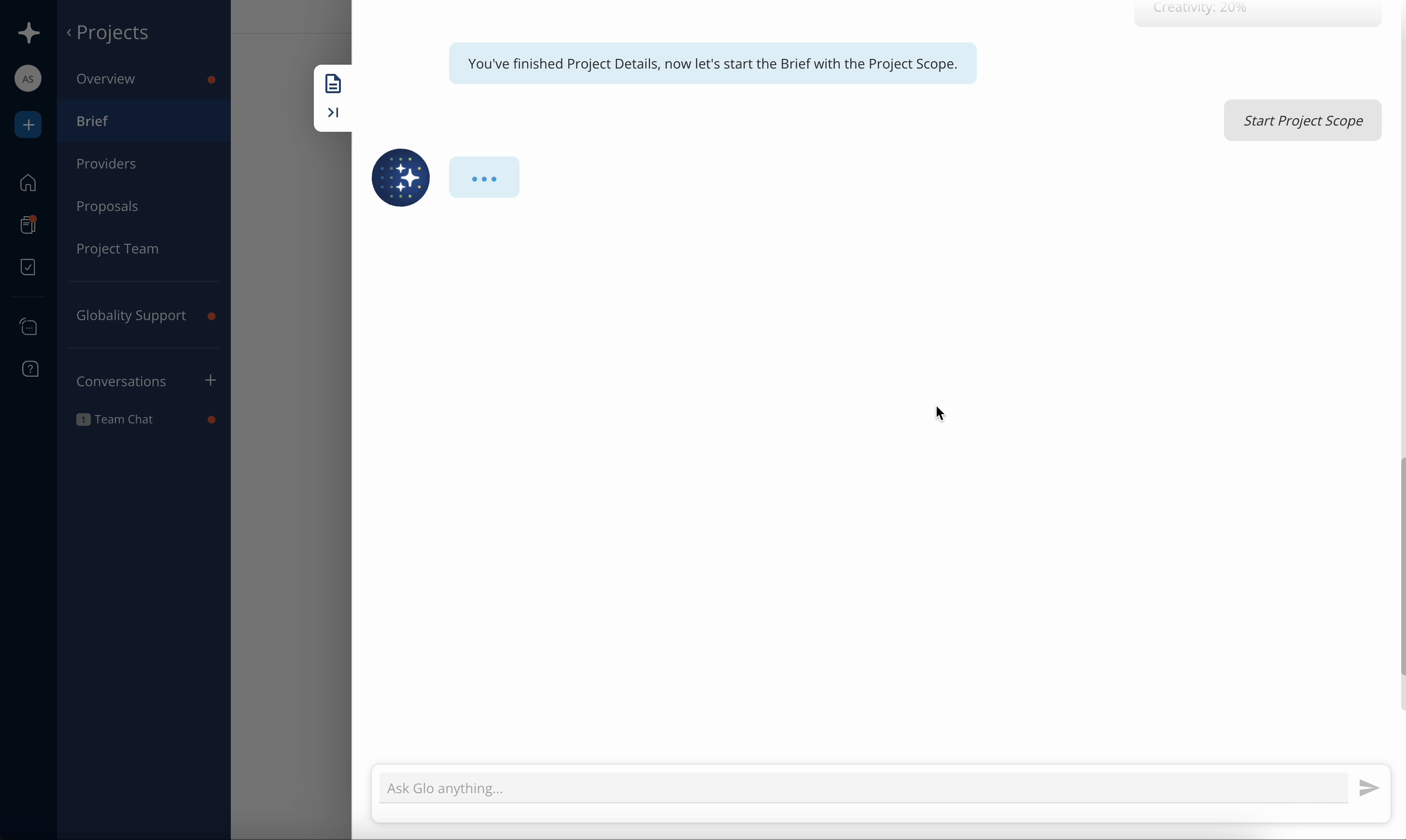Viewport: 1406px width, 840px height.
Task: Select the Overview navigation icon
Action: coord(105,78)
